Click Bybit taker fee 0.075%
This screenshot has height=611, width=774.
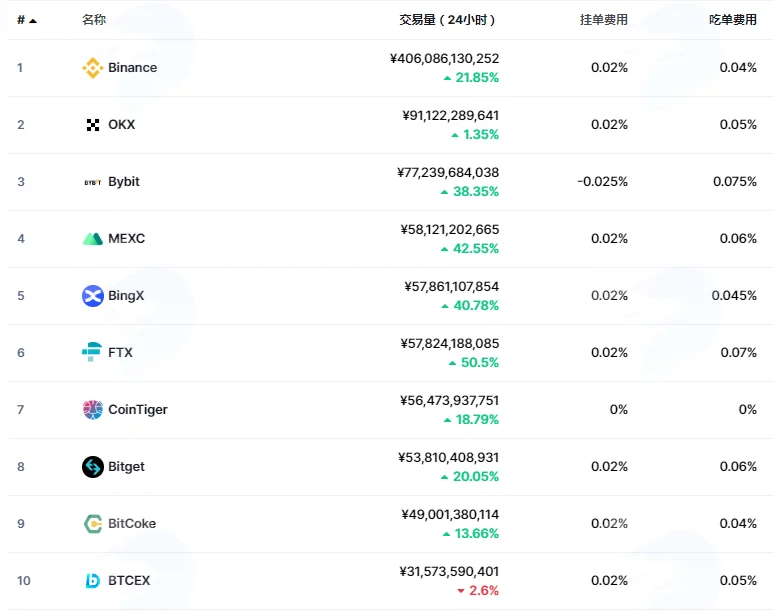tap(735, 182)
